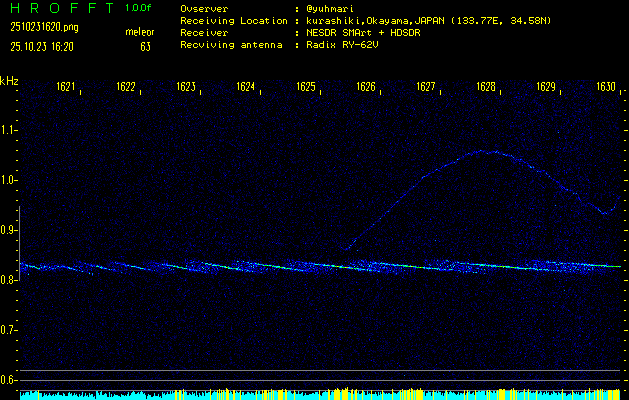The image size is (629, 400).
Task: Click the Radix RY-62V antenna text
Action: coord(346,46)
